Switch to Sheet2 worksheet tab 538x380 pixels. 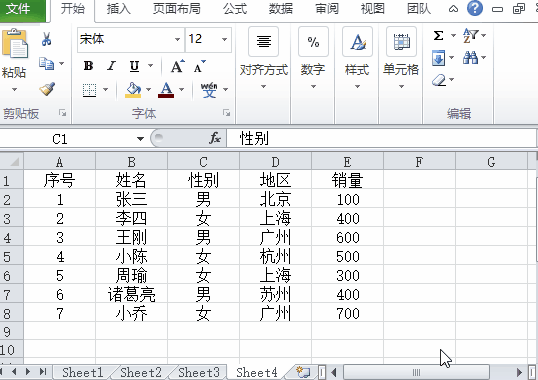point(141,372)
